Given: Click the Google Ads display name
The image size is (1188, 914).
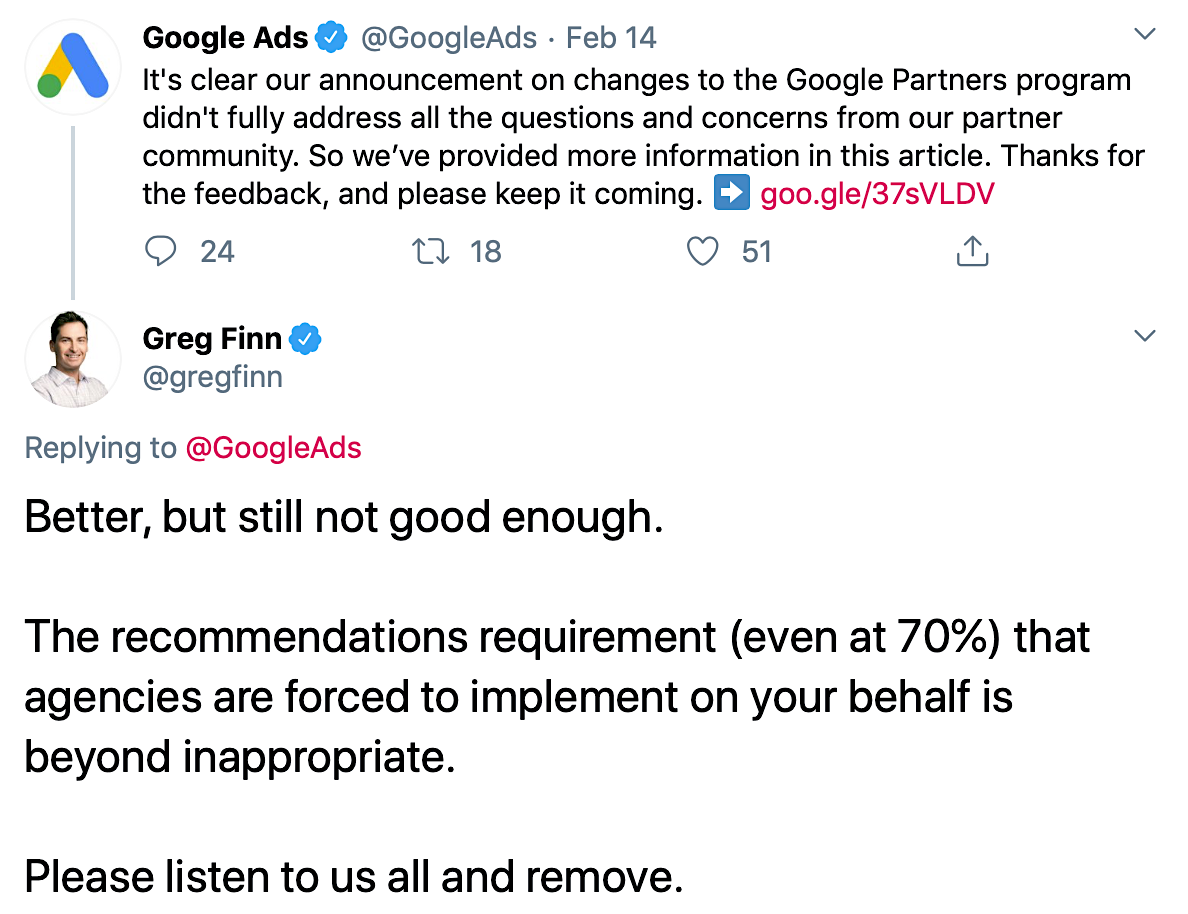Looking at the screenshot, I should pos(225,37).
